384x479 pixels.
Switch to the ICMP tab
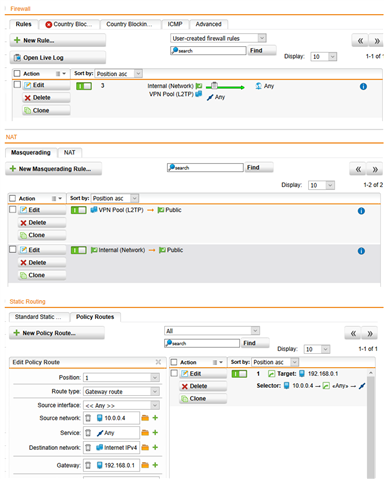[x=175, y=24]
